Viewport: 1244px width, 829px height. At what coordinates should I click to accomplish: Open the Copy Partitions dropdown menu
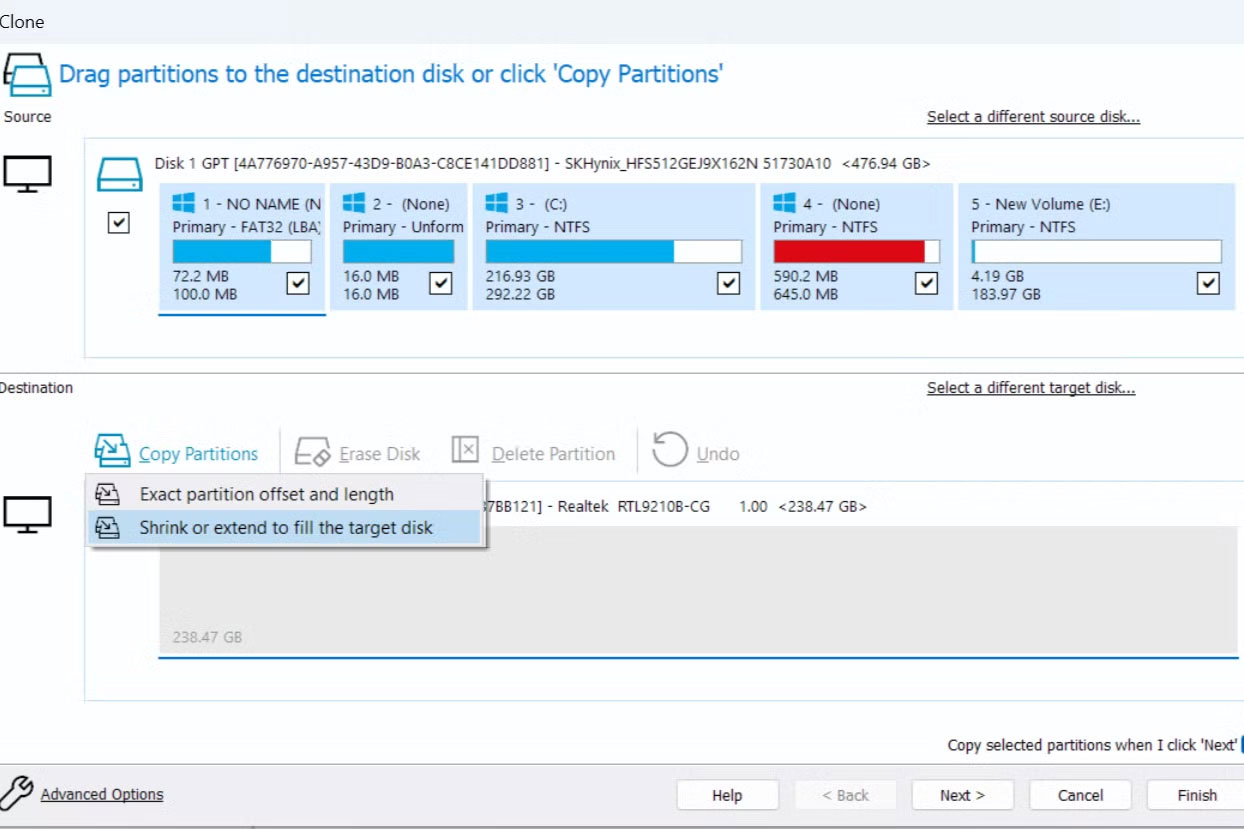click(x=200, y=452)
